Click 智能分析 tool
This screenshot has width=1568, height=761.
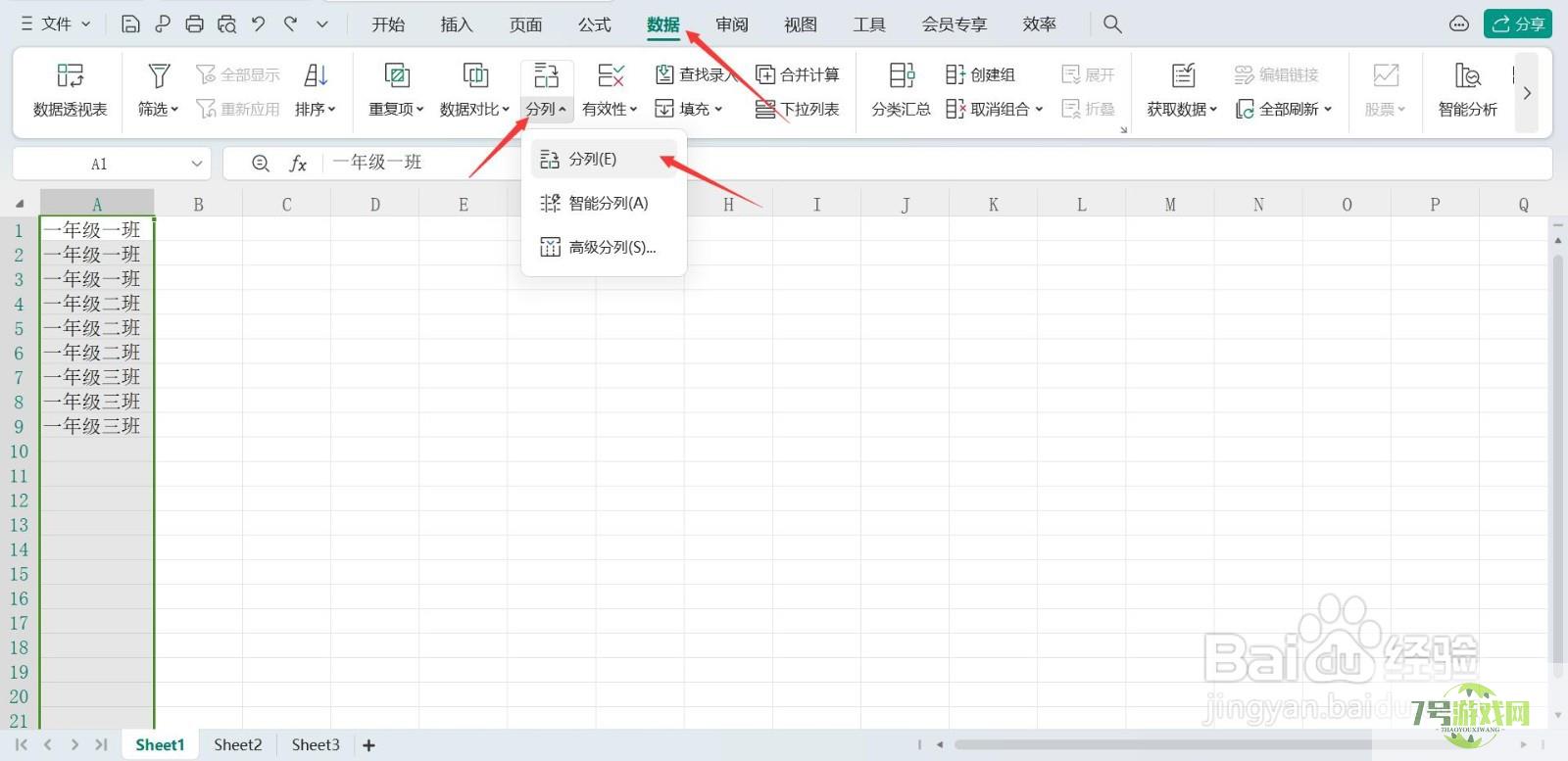pyautogui.click(x=1467, y=90)
